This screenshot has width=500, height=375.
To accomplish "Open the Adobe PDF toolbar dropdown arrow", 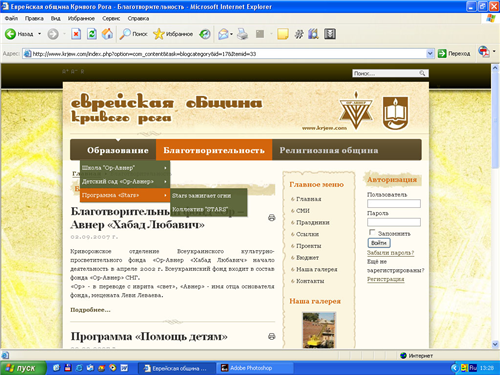I will (494, 51).
